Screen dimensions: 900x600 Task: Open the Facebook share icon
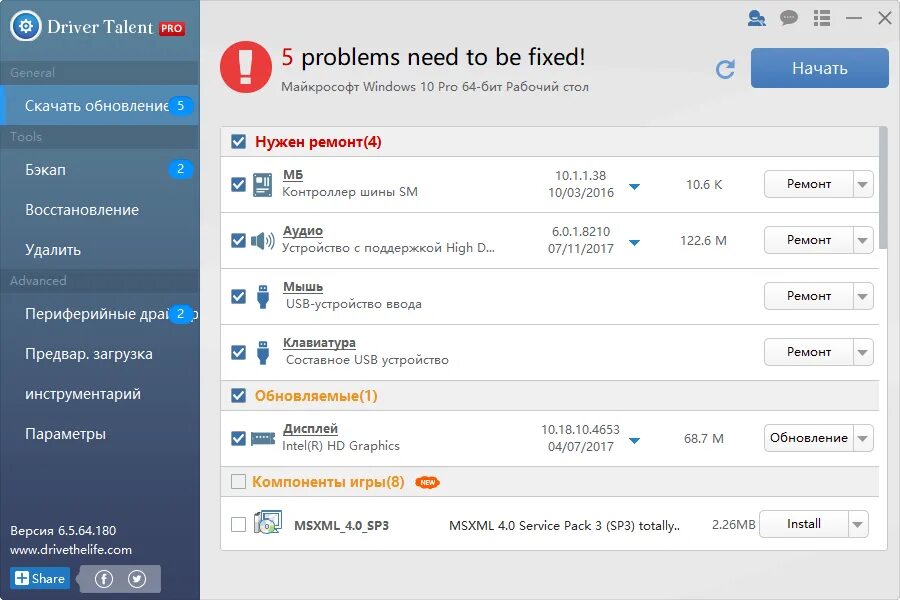104,579
